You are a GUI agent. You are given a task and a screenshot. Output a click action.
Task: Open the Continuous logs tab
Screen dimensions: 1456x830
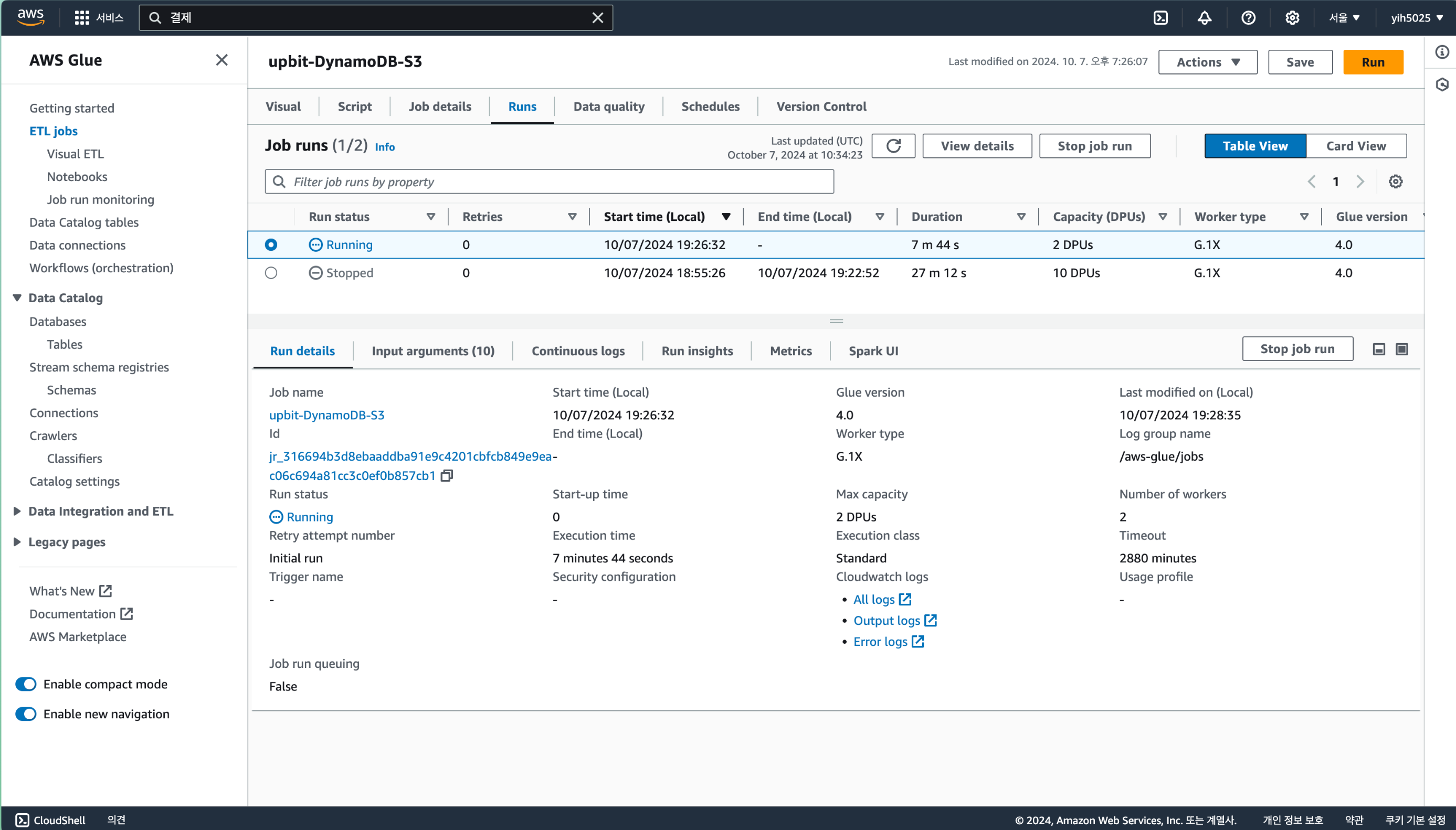578,350
